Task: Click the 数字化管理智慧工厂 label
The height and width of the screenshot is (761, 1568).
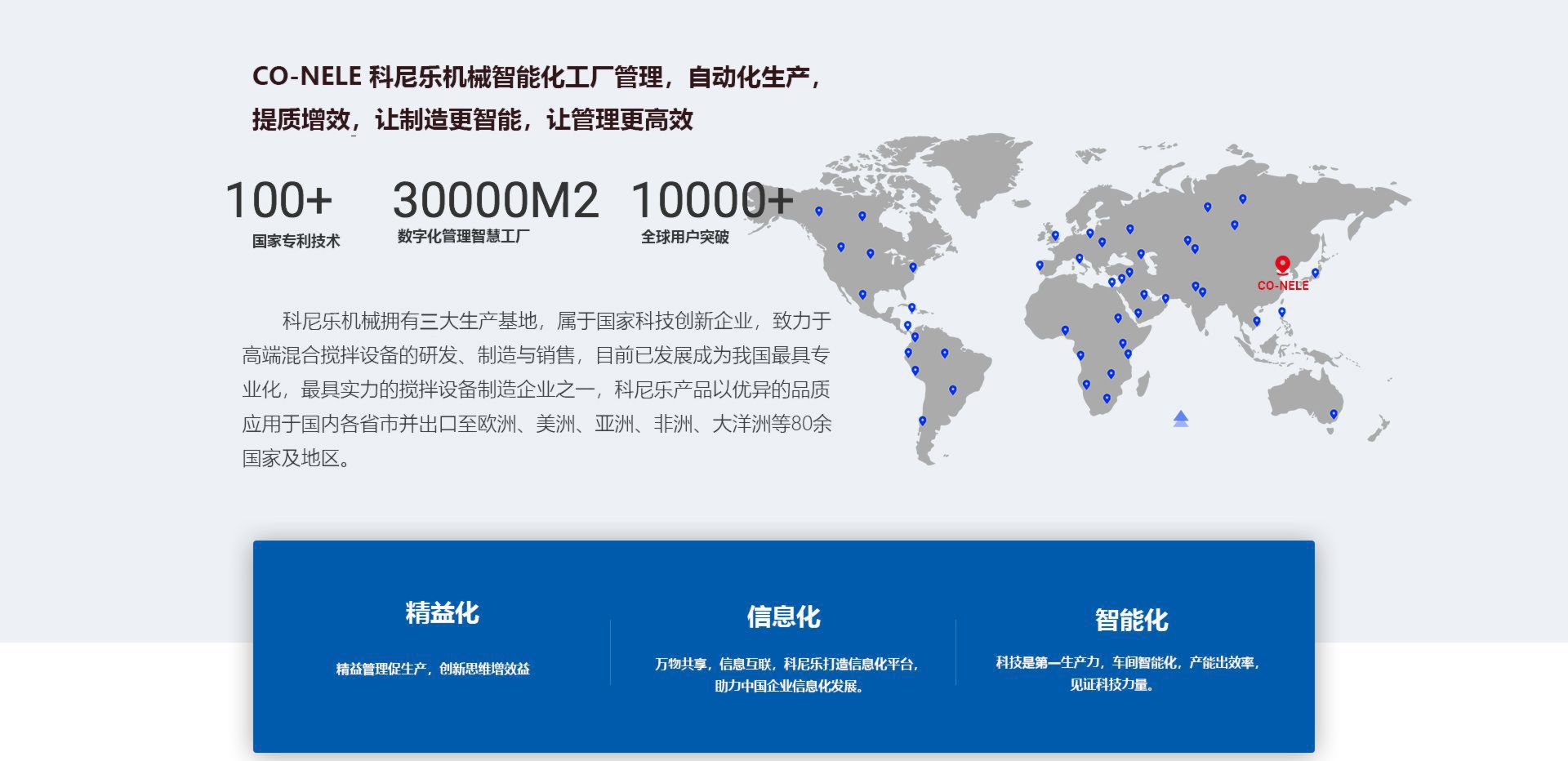Action: (463, 236)
